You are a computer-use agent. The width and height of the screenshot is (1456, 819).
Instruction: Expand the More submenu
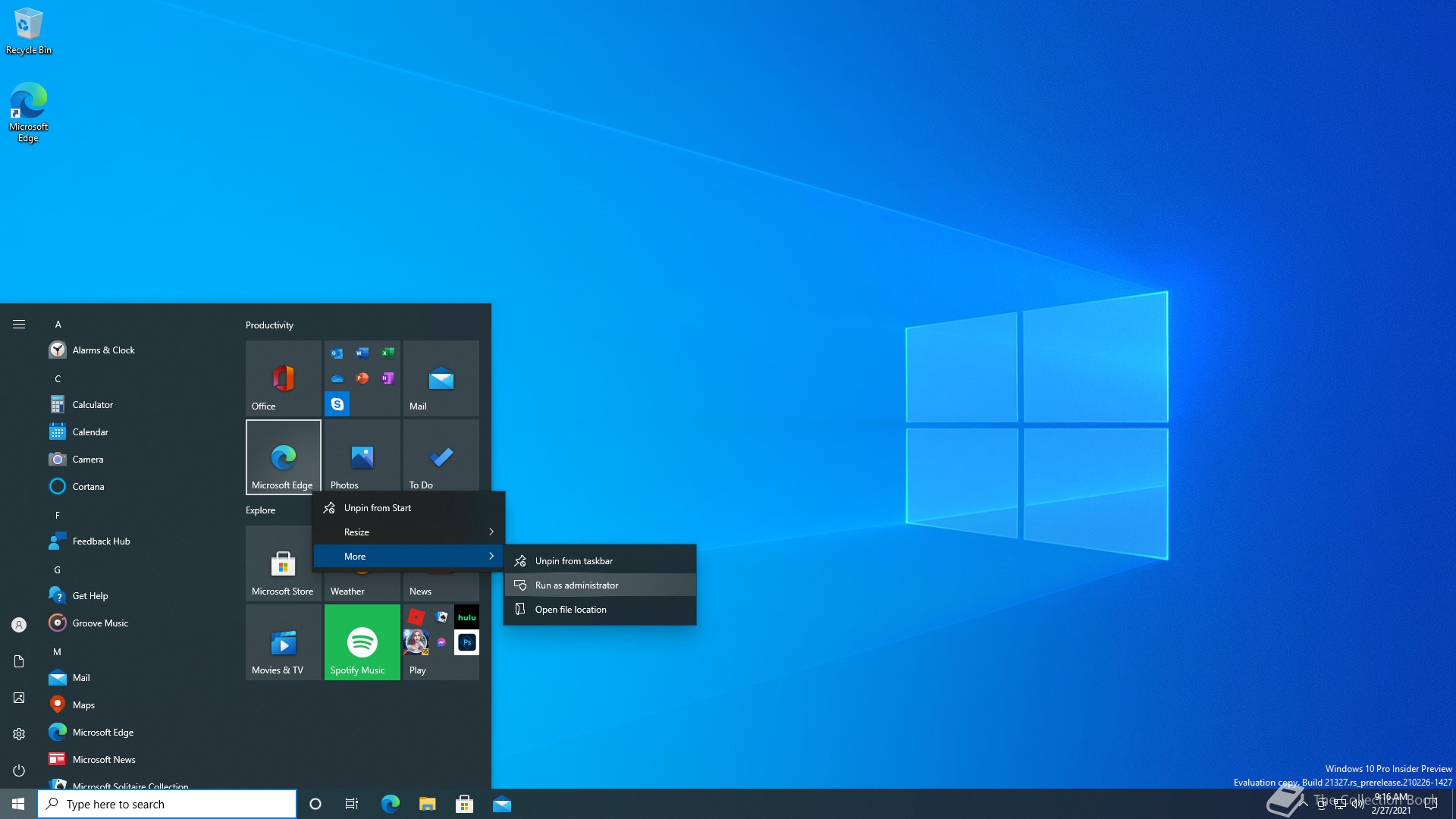click(x=409, y=556)
